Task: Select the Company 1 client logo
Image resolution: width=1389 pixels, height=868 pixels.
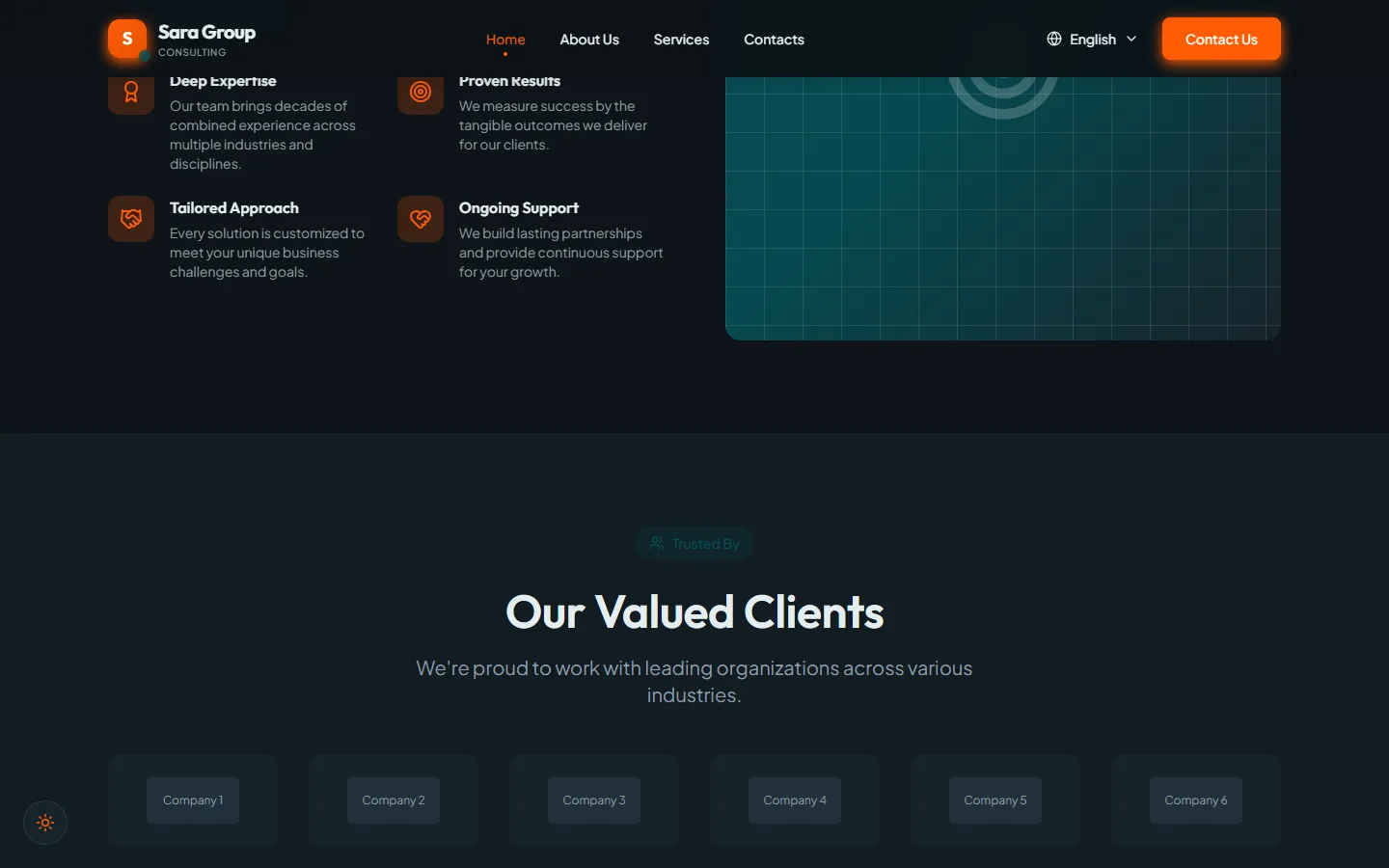Action: pos(193,800)
